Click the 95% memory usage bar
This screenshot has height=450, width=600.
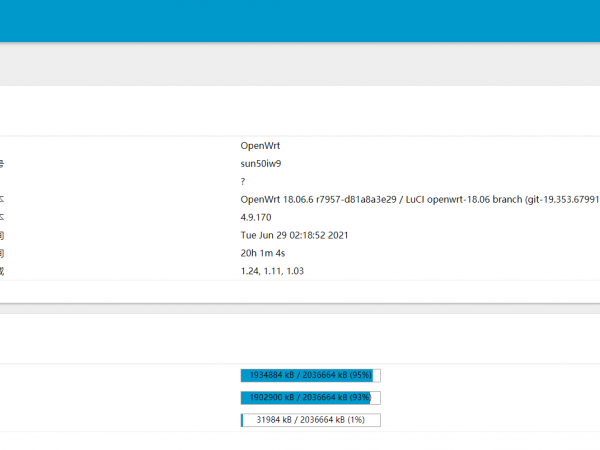pos(310,376)
